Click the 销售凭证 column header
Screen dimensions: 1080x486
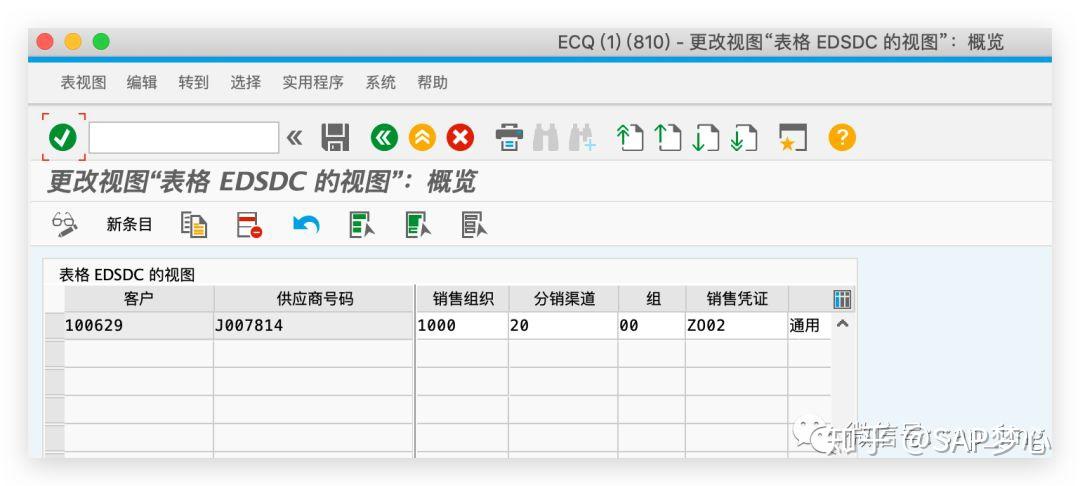[737, 299]
